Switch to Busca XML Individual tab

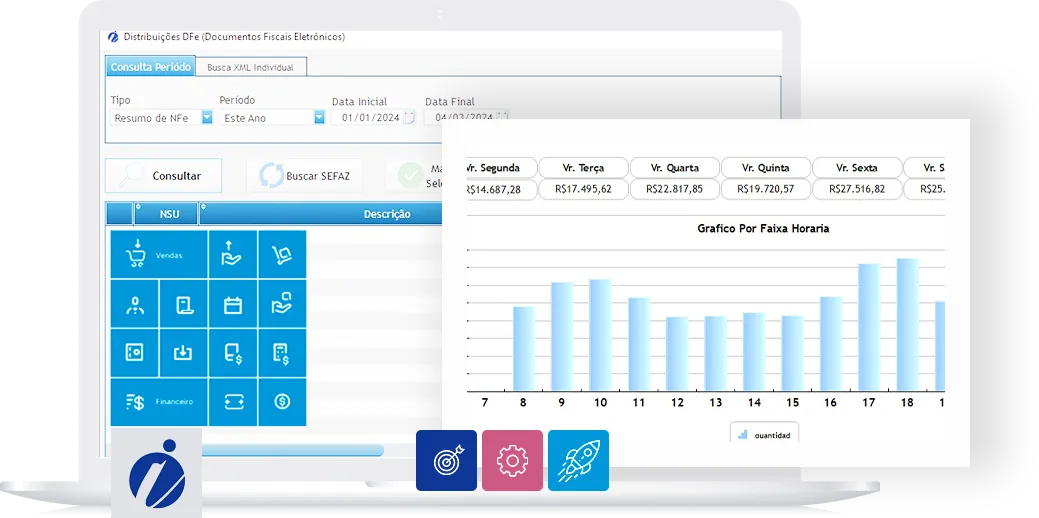[x=250, y=67]
